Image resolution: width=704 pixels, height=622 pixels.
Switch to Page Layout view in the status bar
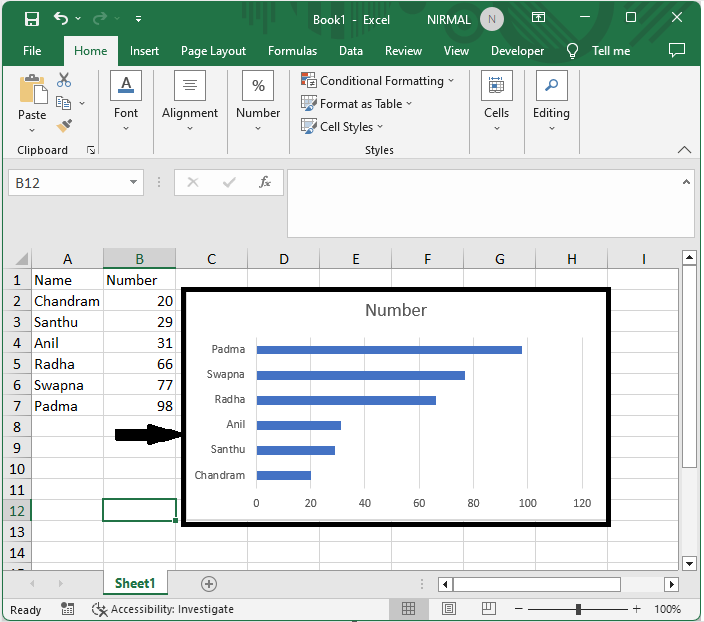click(449, 609)
